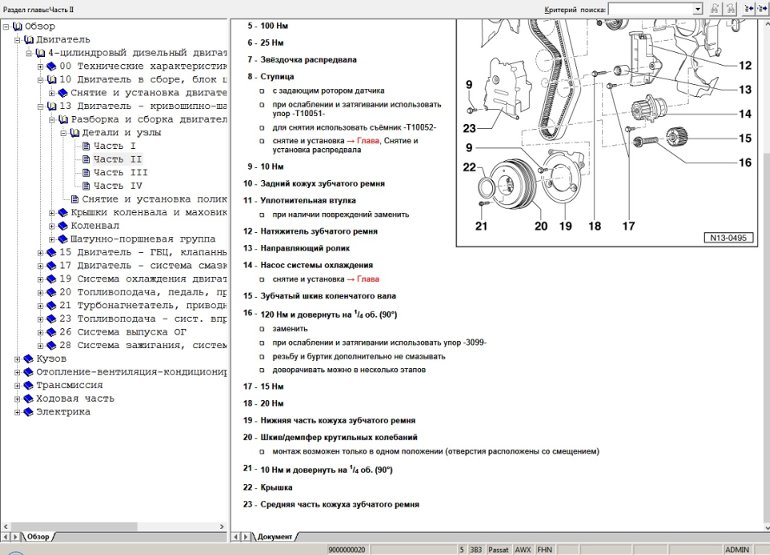Select 20 Топливоподача, педаль tree row
This screenshot has height=555, width=770.
point(143,292)
